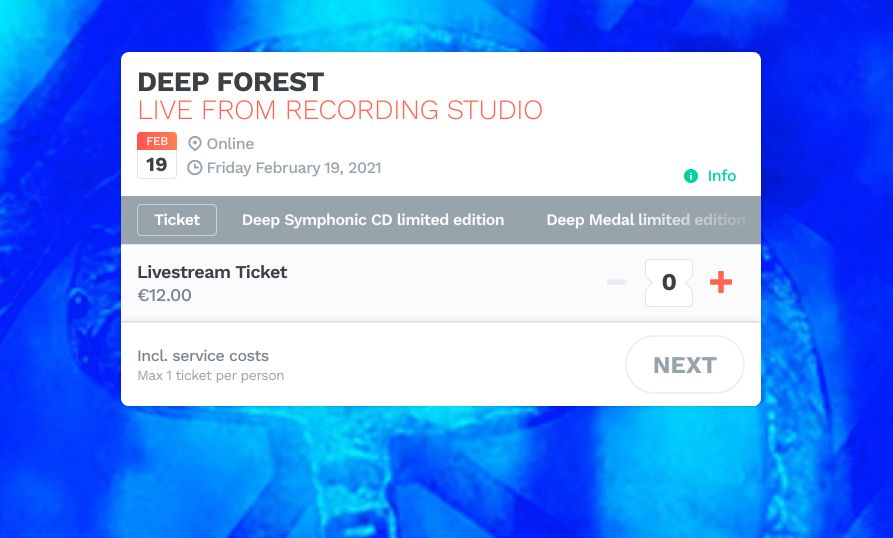The image size is (893, 538).
Task: Click the DEEP FOREST event title
Action: [231, 82]
